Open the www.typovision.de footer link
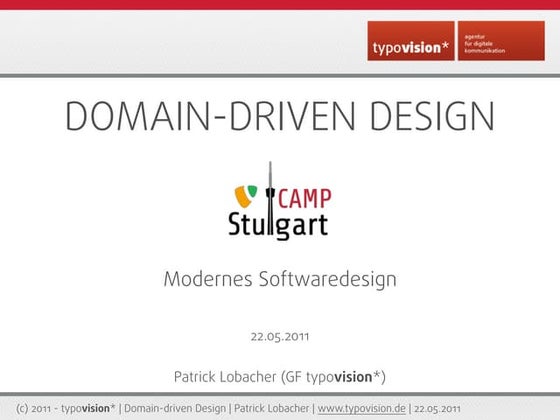 click(x=361, y=408)
